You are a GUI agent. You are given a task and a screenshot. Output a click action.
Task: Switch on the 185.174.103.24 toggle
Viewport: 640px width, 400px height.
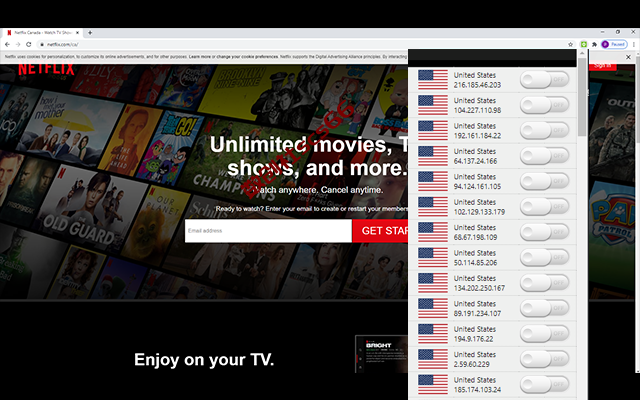click(544, 384)
